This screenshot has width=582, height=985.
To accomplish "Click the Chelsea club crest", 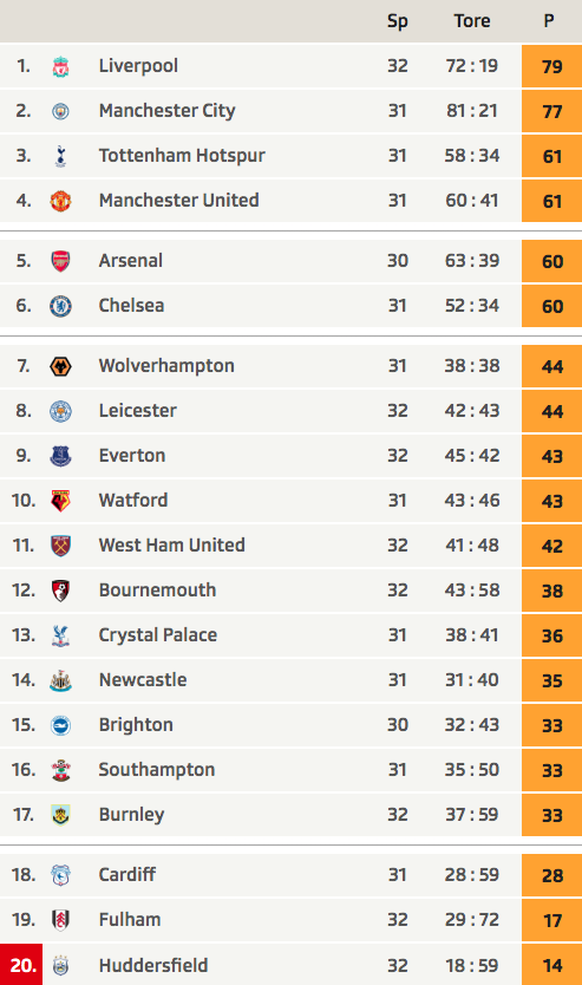I will [60, 306].
